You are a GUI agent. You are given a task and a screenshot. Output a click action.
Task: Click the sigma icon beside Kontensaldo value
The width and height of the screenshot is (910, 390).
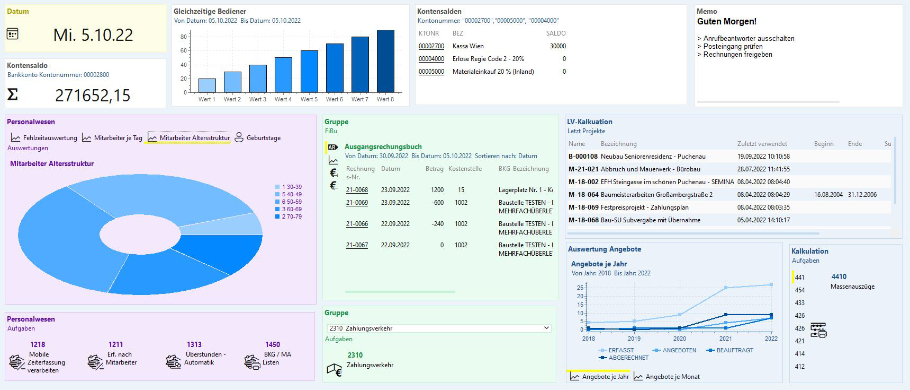point(13,95)
